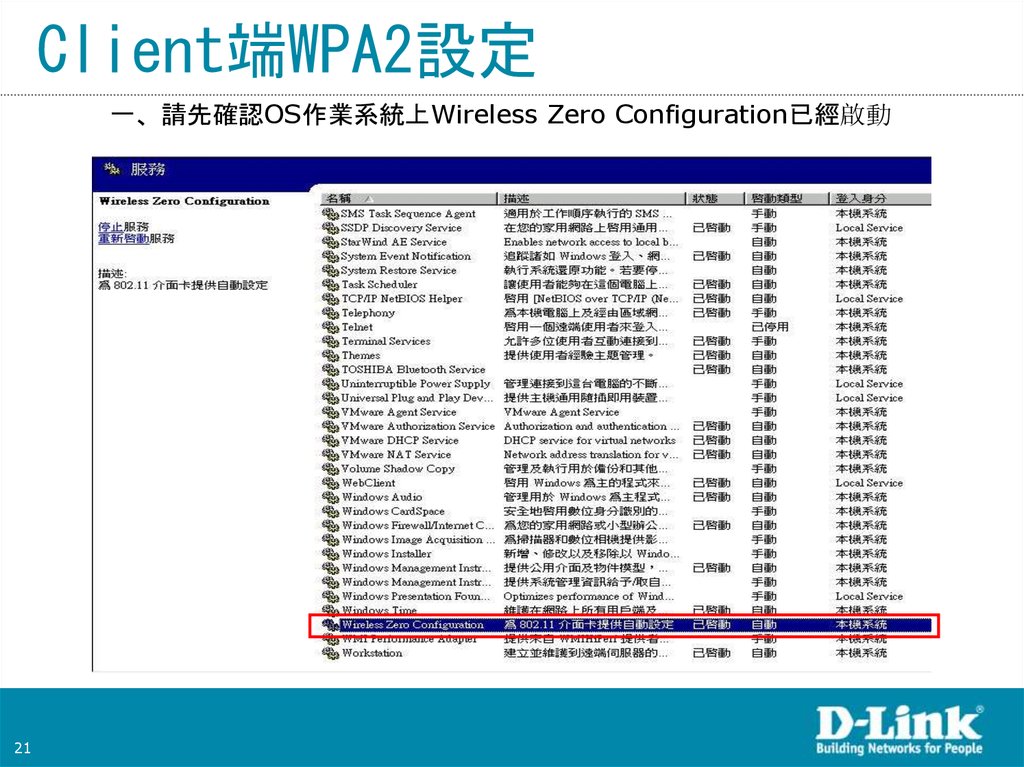Click the gear icon beside VMware DHCP Service
Viewport: 1024px width, 767px height.
coord(330,440)
